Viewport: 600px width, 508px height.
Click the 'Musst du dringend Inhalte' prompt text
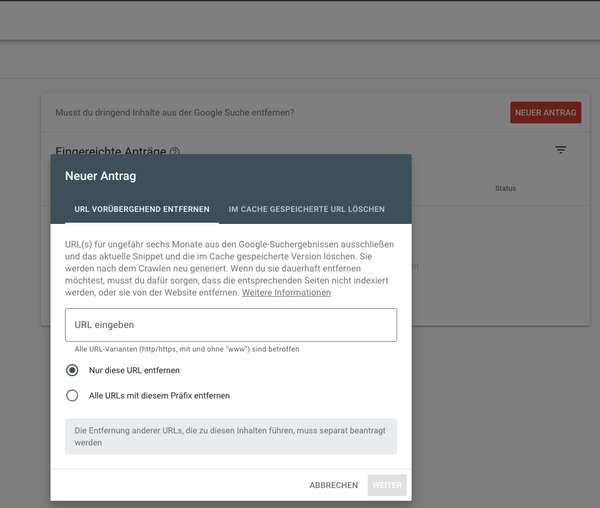pos(174,112)
